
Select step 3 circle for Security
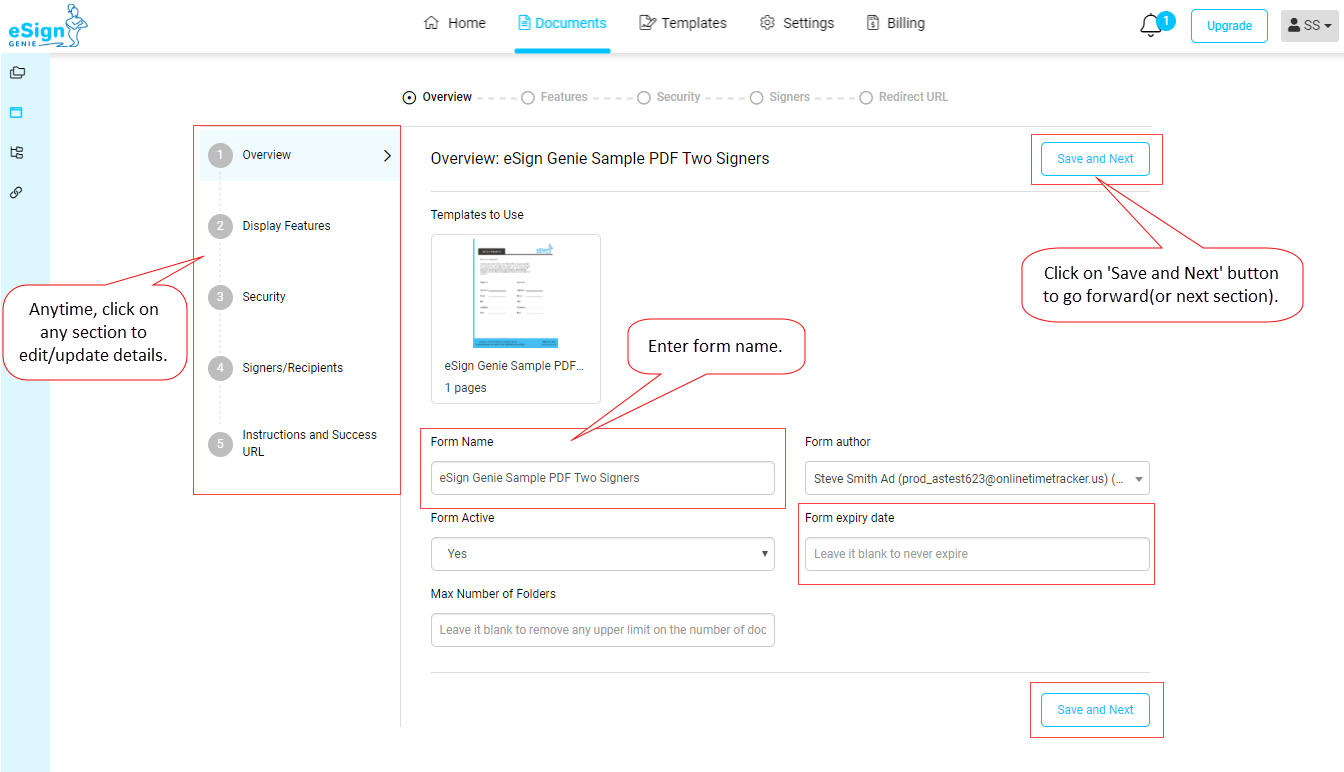(220, 297)
